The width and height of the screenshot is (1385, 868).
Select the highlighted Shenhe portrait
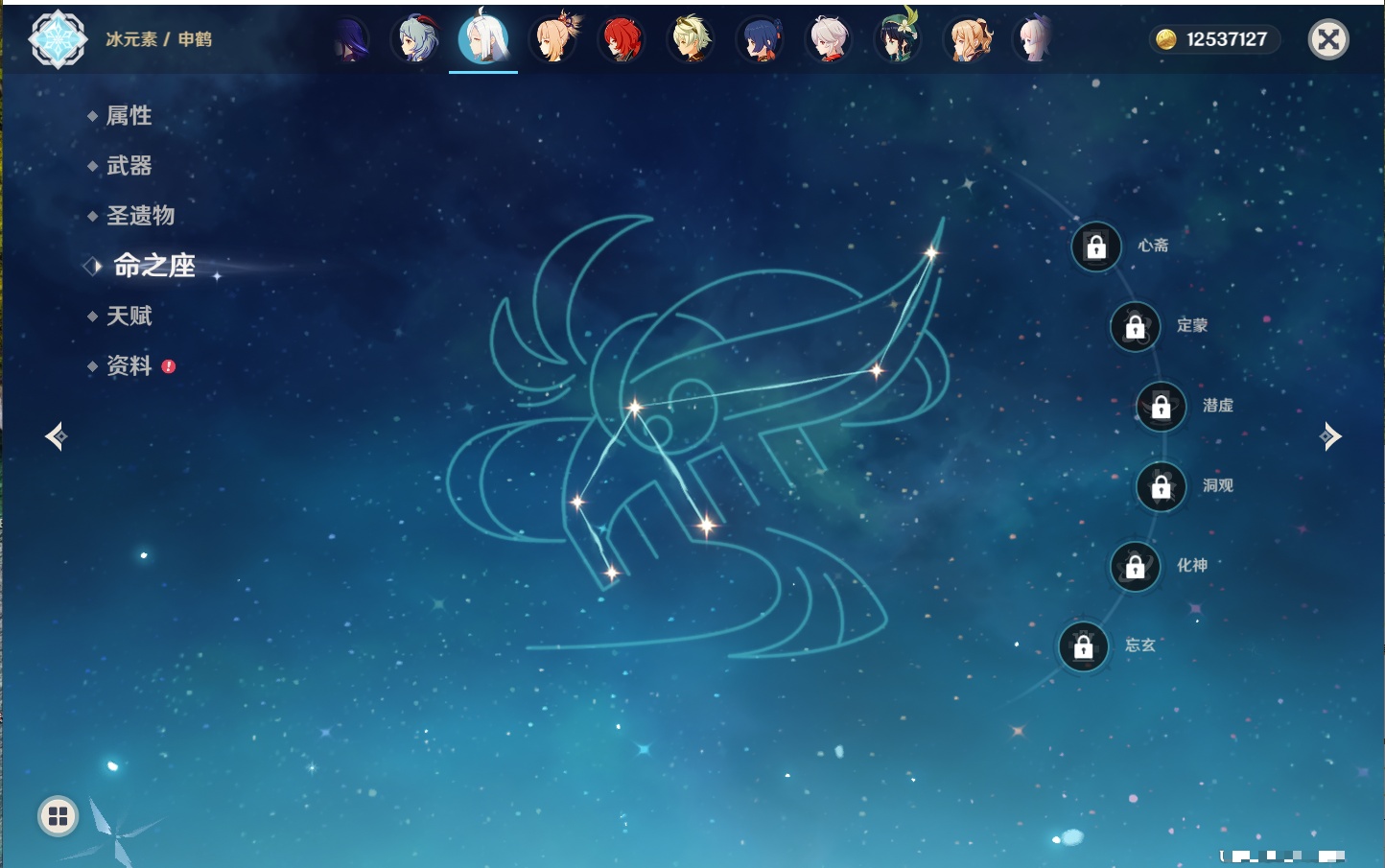point(483,38)
